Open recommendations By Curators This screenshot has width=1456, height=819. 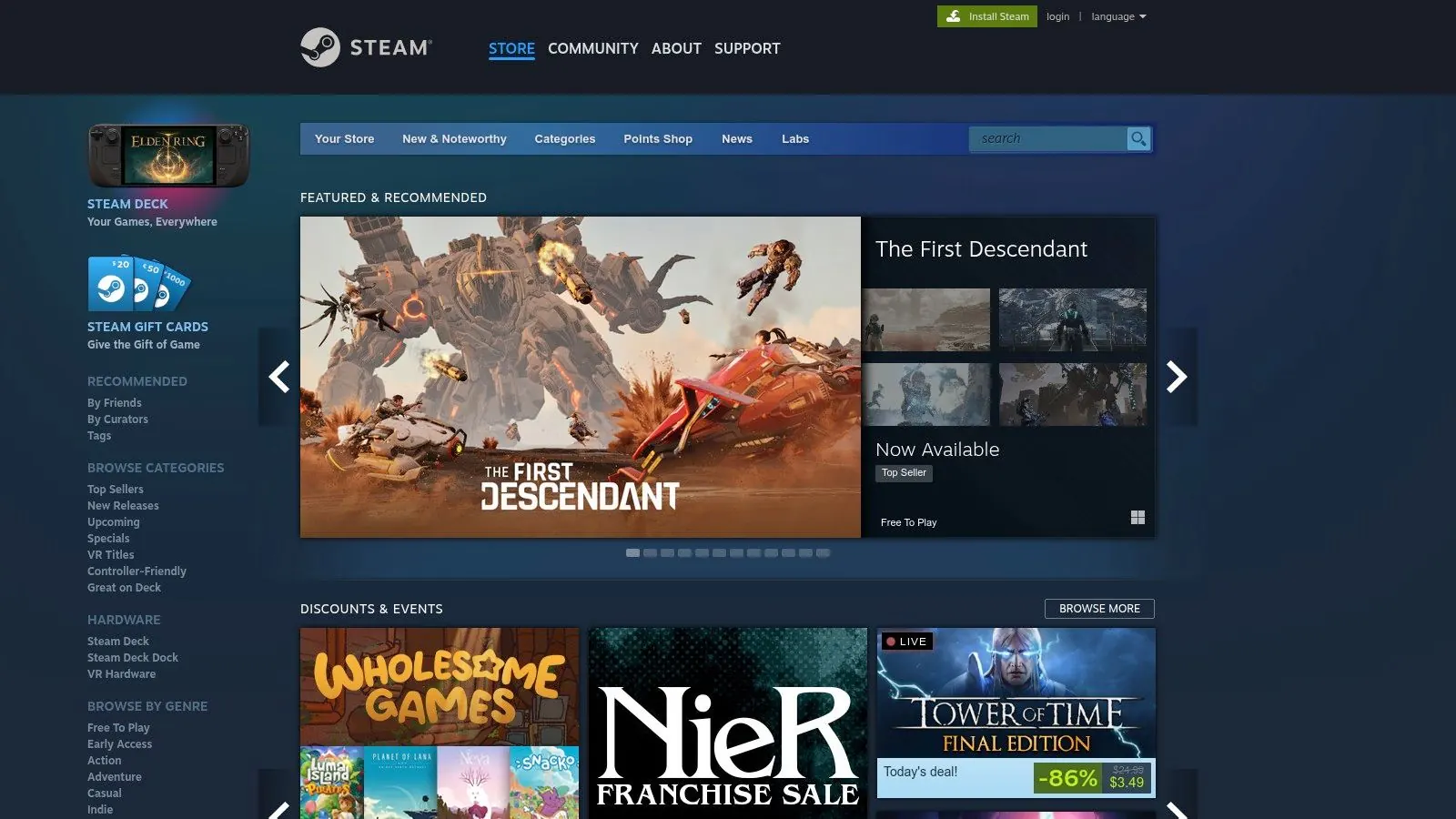click(x=117, y=420)
